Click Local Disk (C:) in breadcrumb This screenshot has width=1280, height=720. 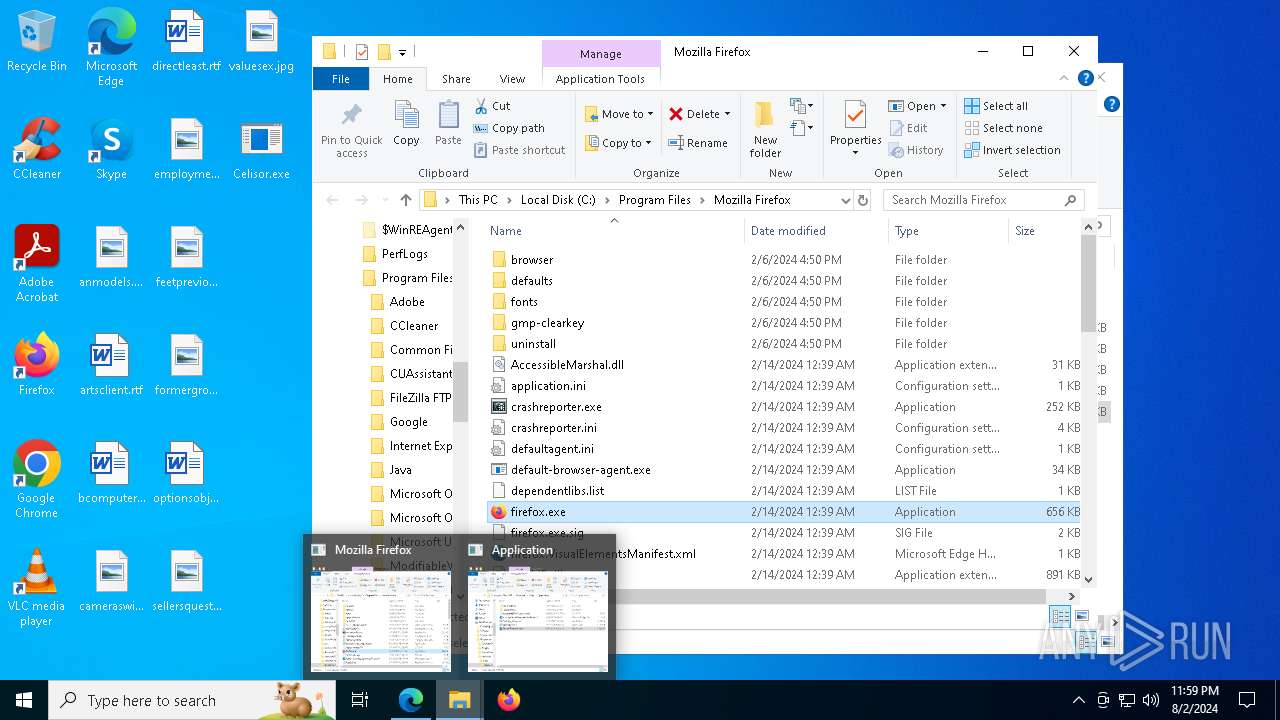(x=558, y=200)
